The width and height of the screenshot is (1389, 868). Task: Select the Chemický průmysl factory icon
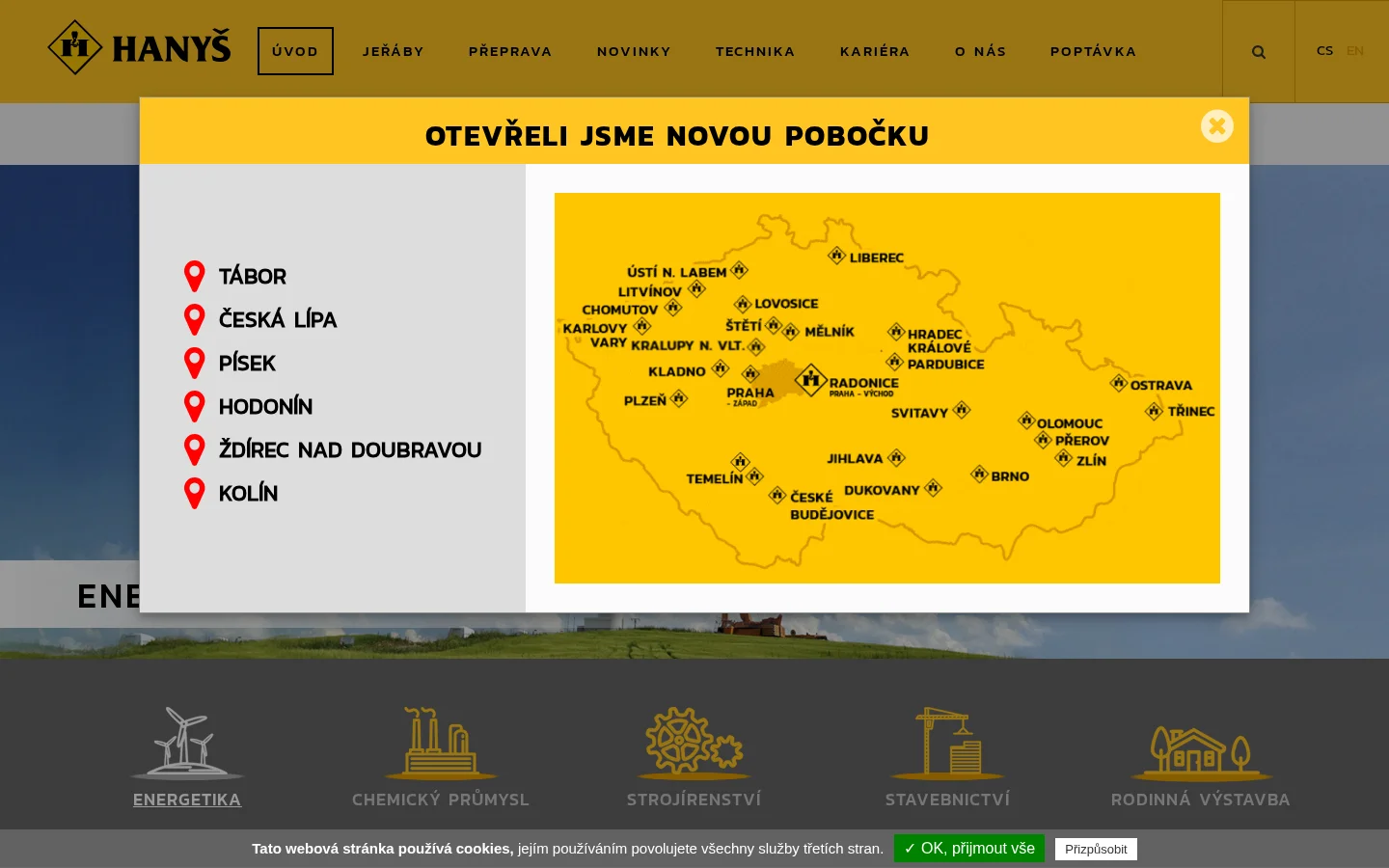pos(441,743)
